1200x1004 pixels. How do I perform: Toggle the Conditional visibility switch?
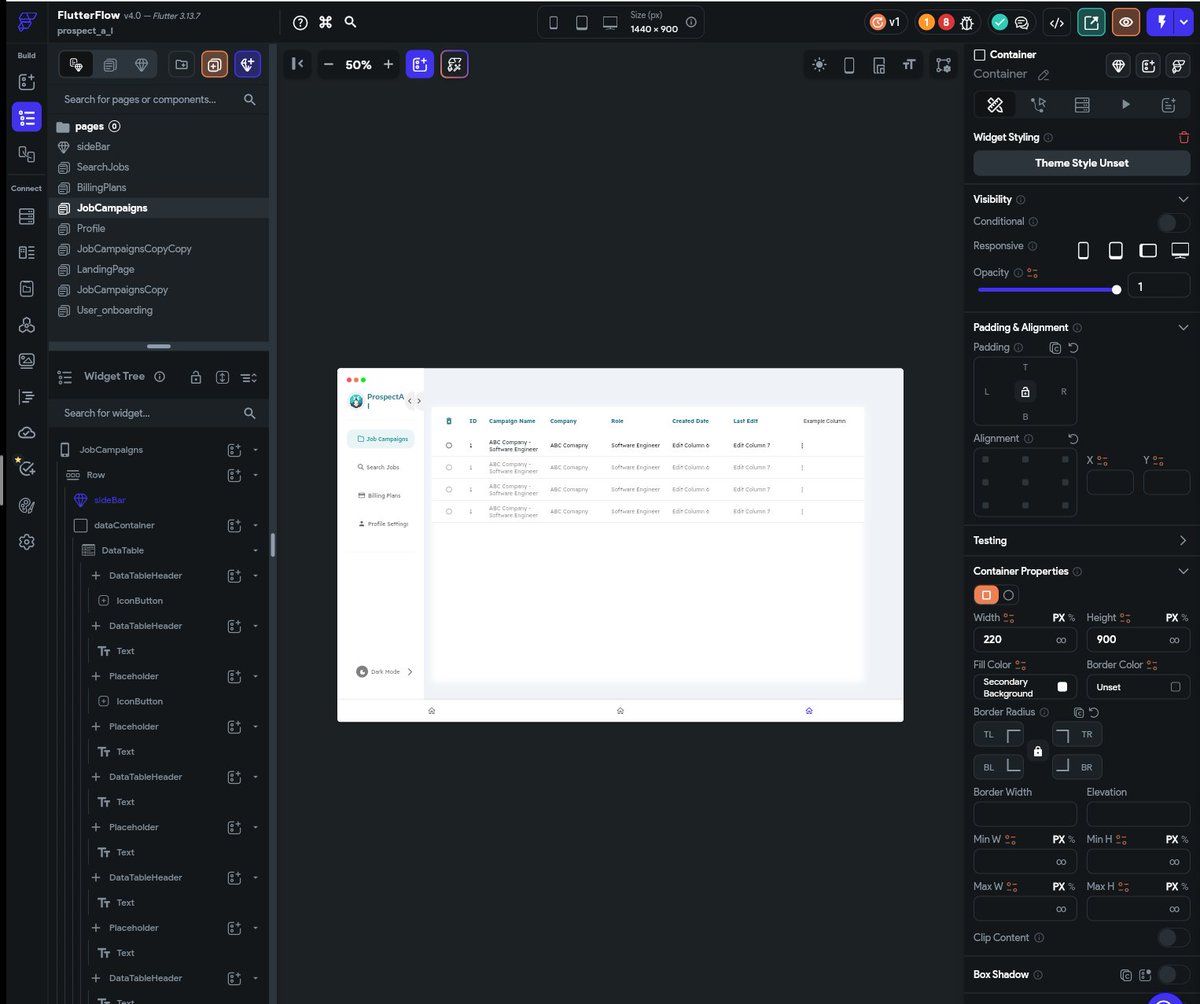(x=1174, y=222)
